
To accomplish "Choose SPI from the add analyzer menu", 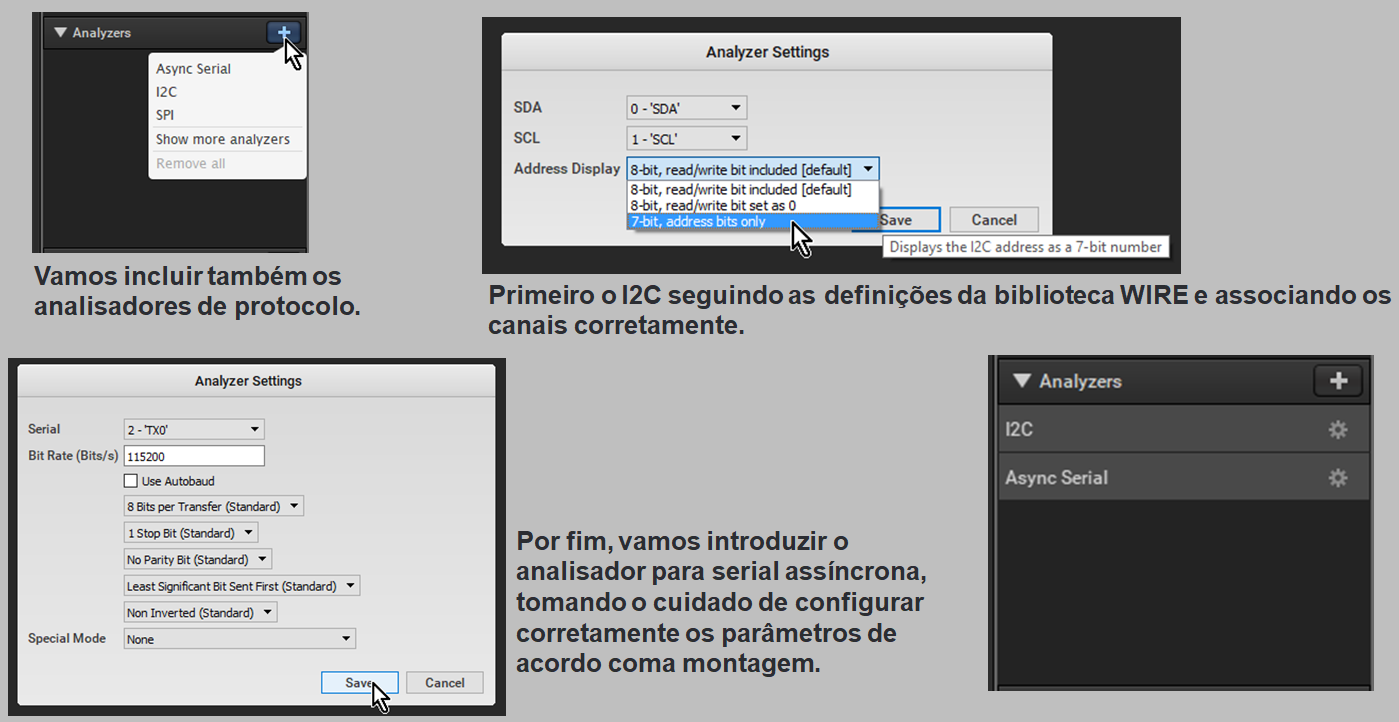I will (165, 115).
